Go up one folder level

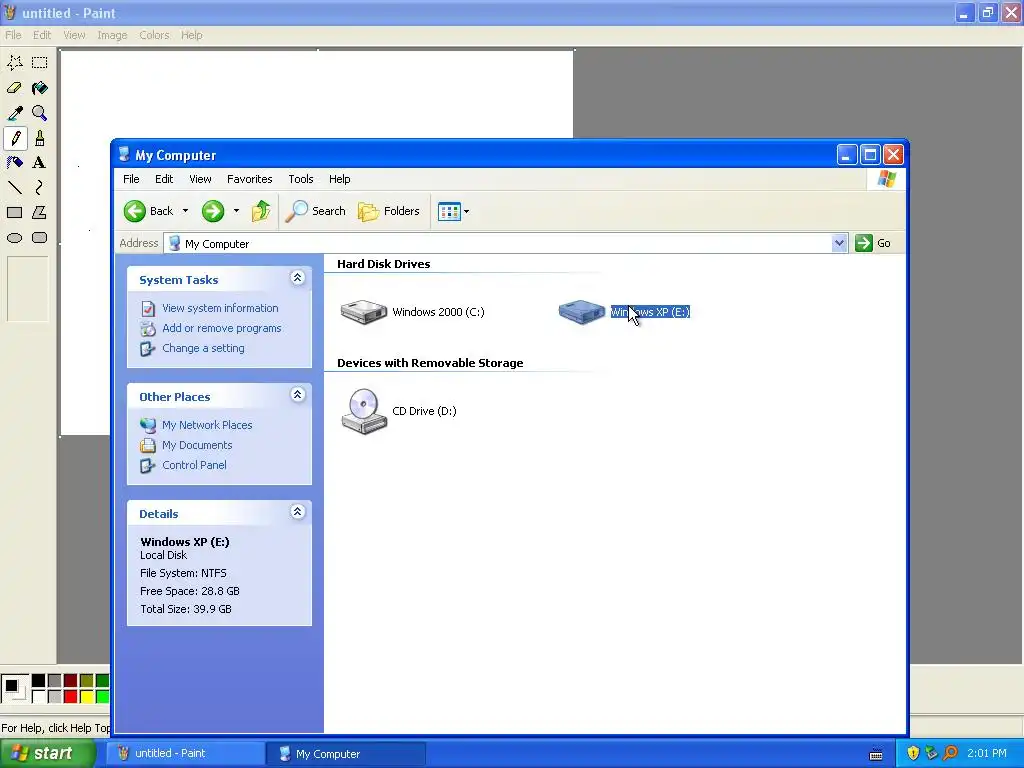(x=261, y=211)
